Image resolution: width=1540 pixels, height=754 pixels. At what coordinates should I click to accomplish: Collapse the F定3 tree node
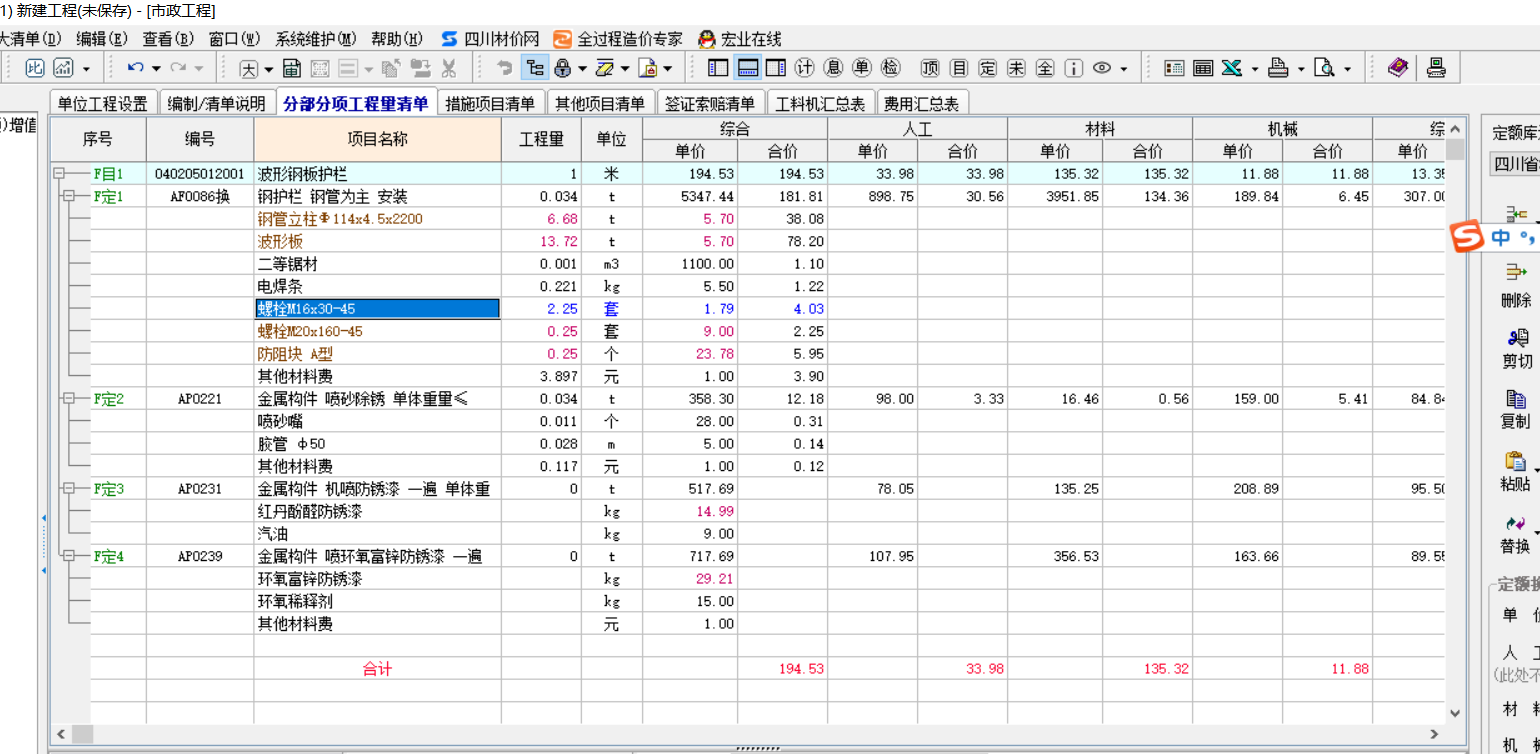[x=69, y=489]
